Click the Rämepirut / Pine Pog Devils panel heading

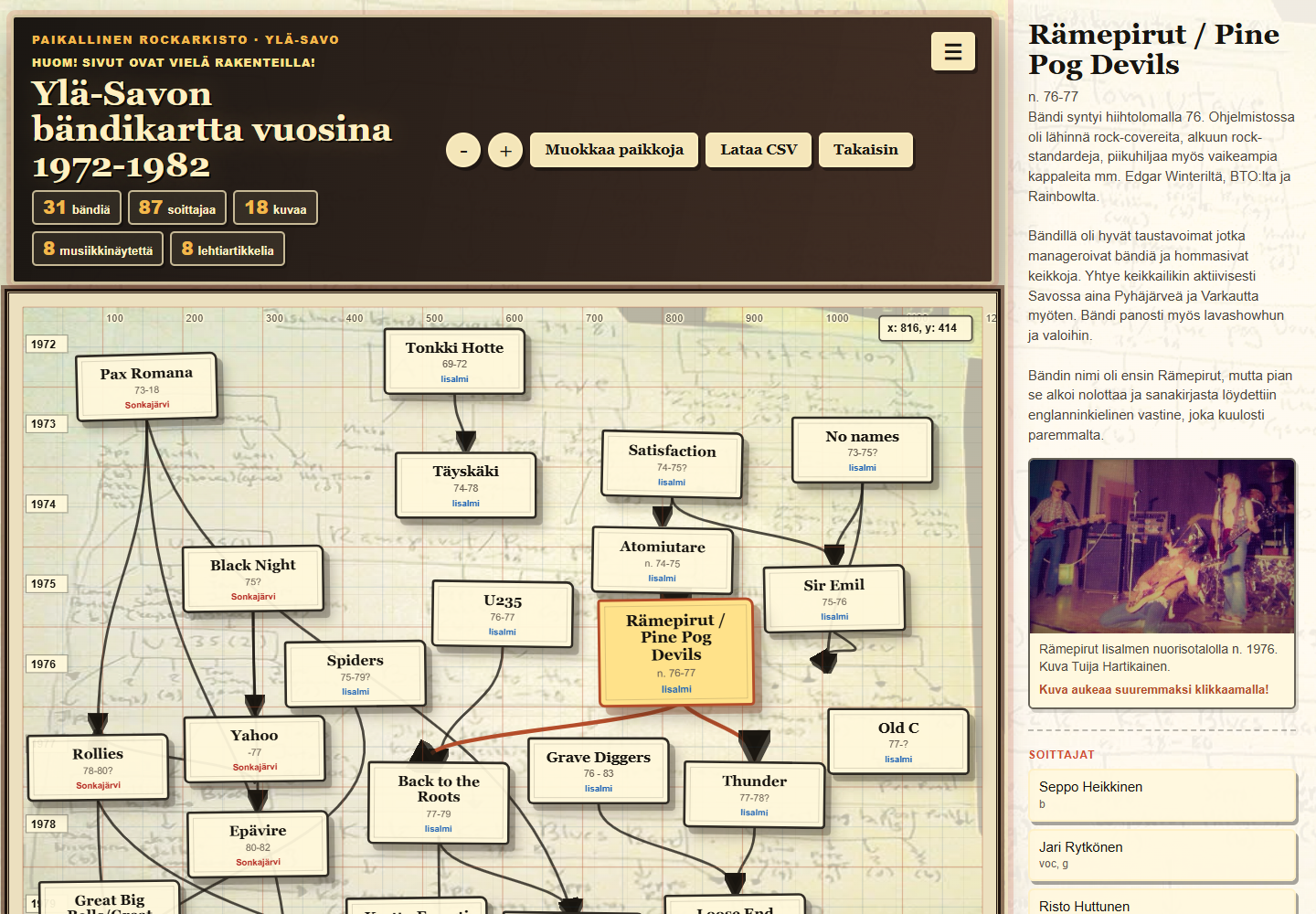click(x=1153, y=49)
